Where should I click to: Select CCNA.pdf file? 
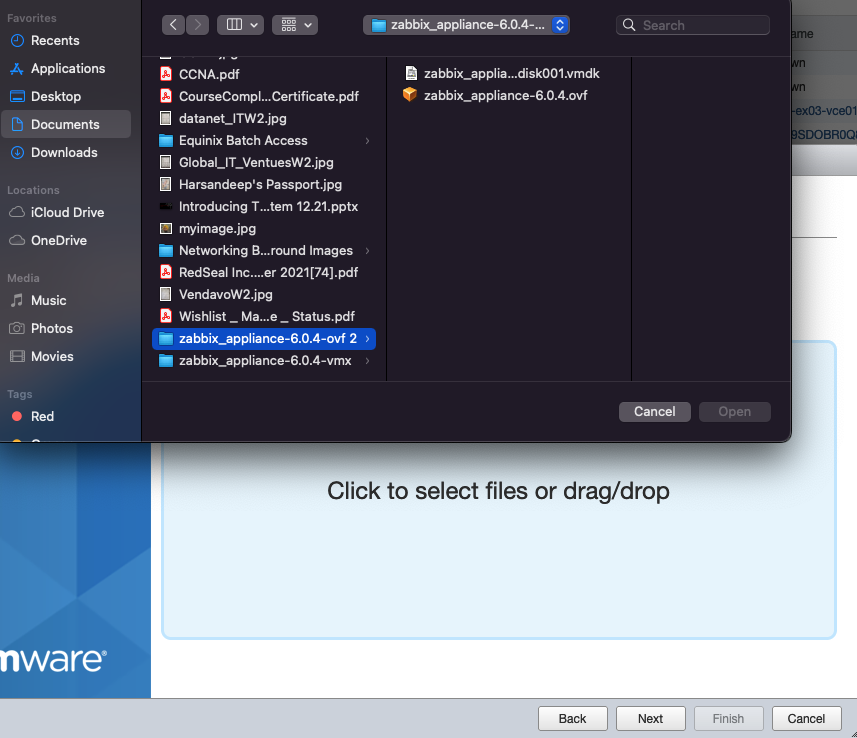point(264,74)
